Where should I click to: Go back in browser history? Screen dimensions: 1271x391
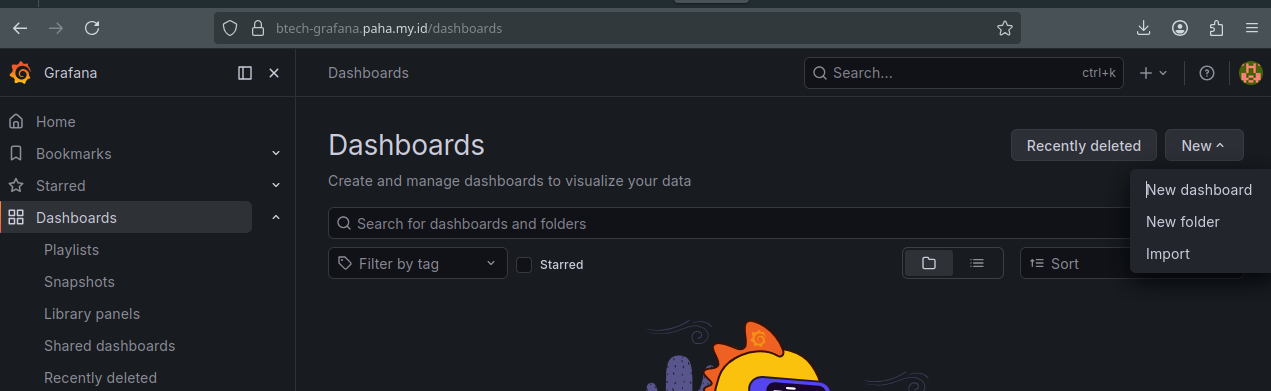click(x=20, y=28)
